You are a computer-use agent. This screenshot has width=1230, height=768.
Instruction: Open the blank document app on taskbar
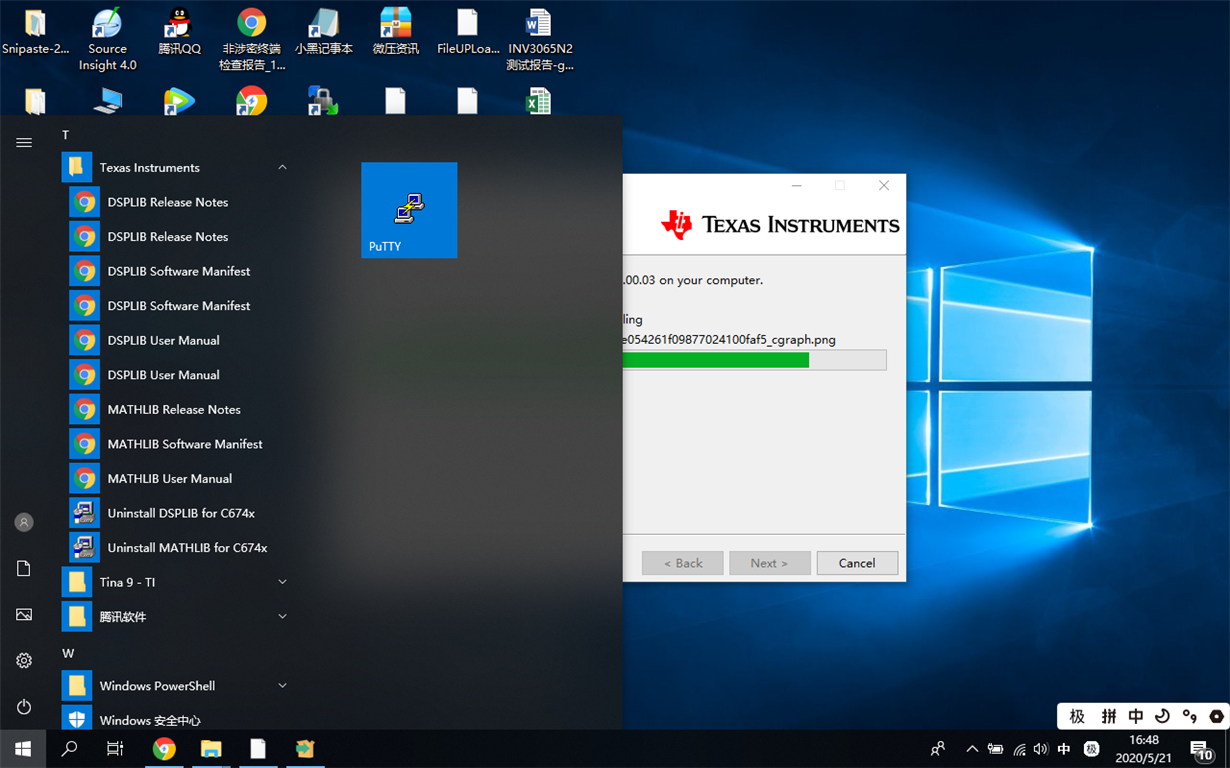258,748
